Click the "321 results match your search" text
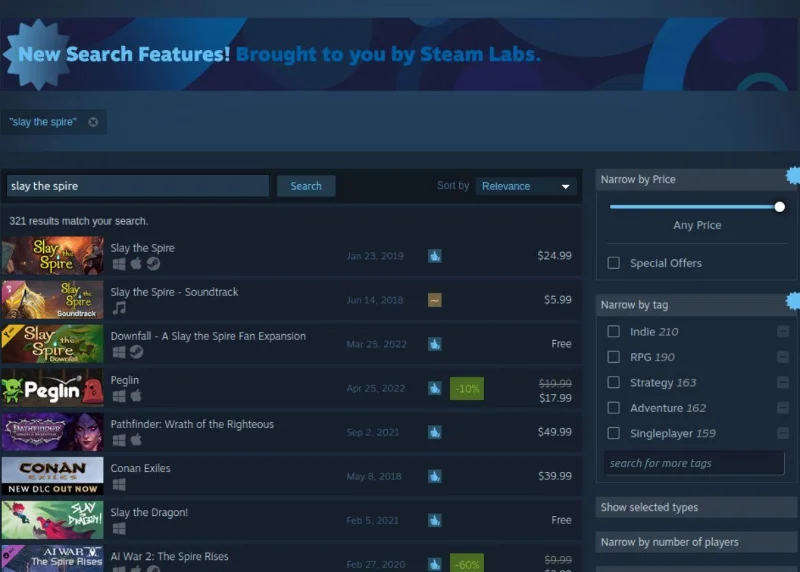The width and height of the screenshot is (800, 572). pos(79,221)
